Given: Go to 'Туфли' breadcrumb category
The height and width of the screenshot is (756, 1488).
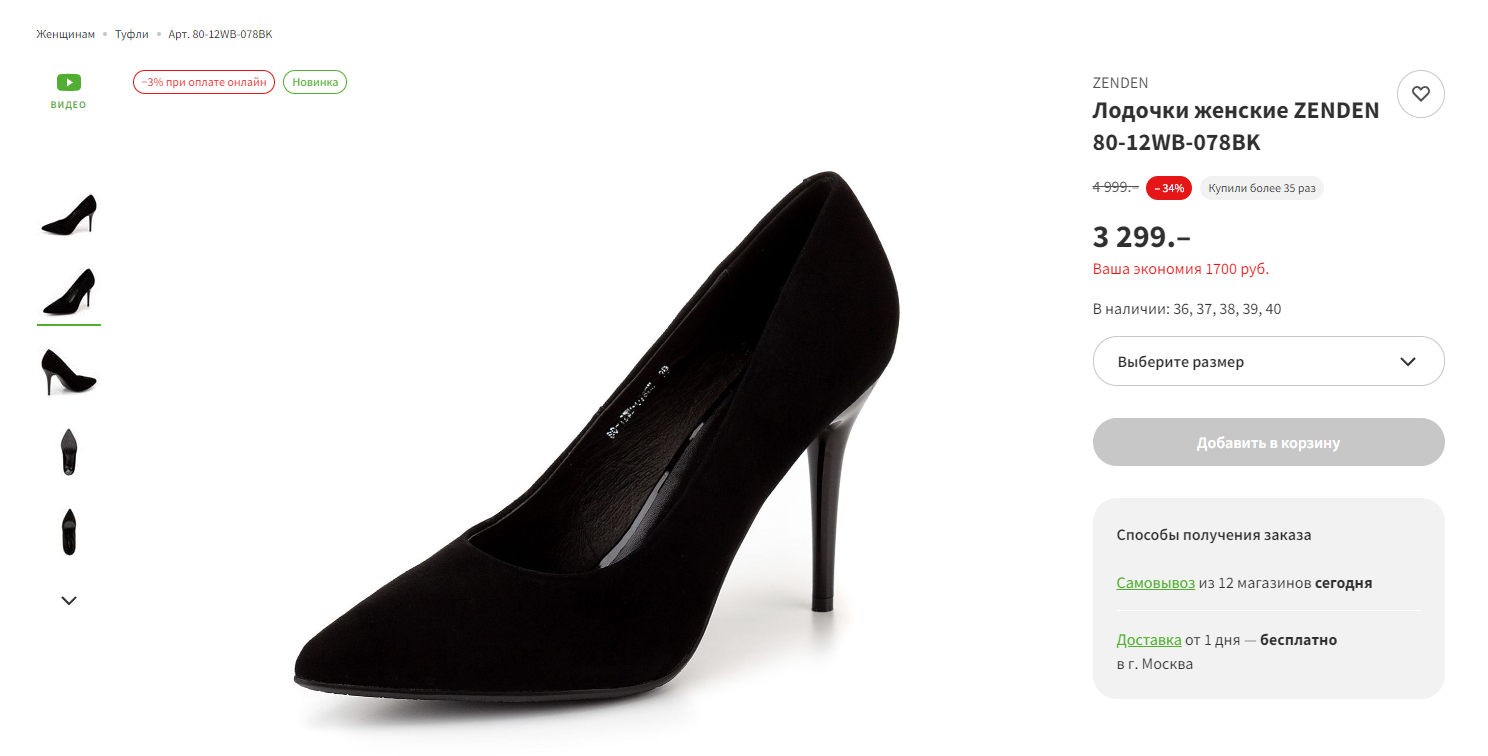Looking at the screenshot, I should pyautogui.click(x=131, y=34).
